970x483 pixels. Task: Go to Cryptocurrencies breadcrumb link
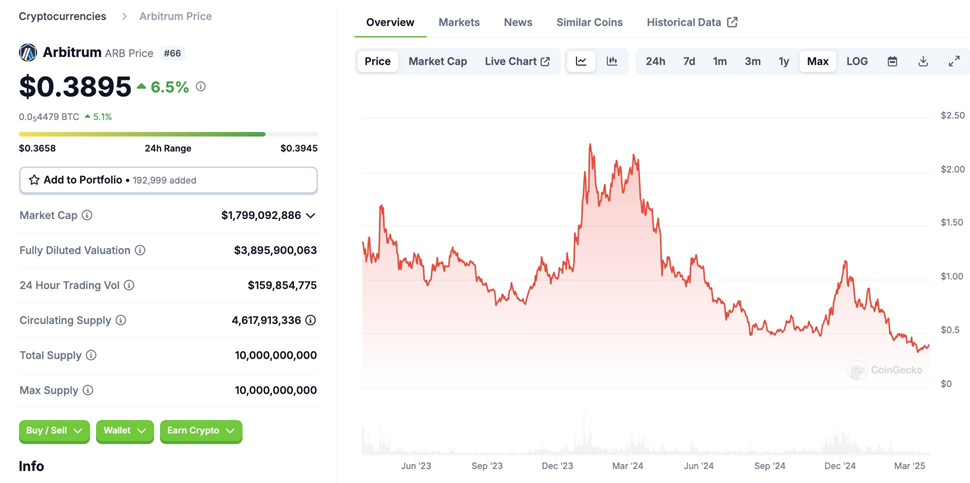(x=62, y=16)
